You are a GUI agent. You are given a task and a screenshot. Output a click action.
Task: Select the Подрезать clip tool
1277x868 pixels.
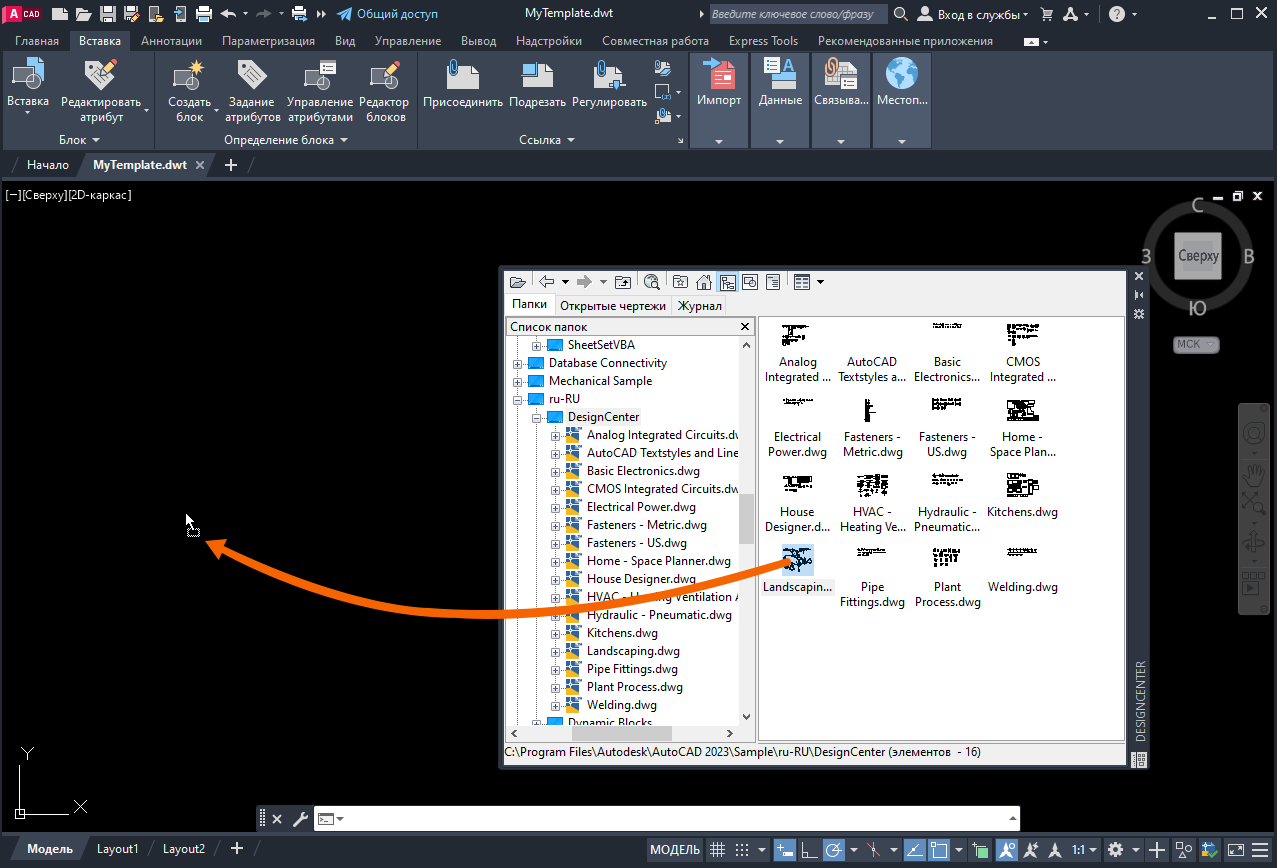coord(537,84)
